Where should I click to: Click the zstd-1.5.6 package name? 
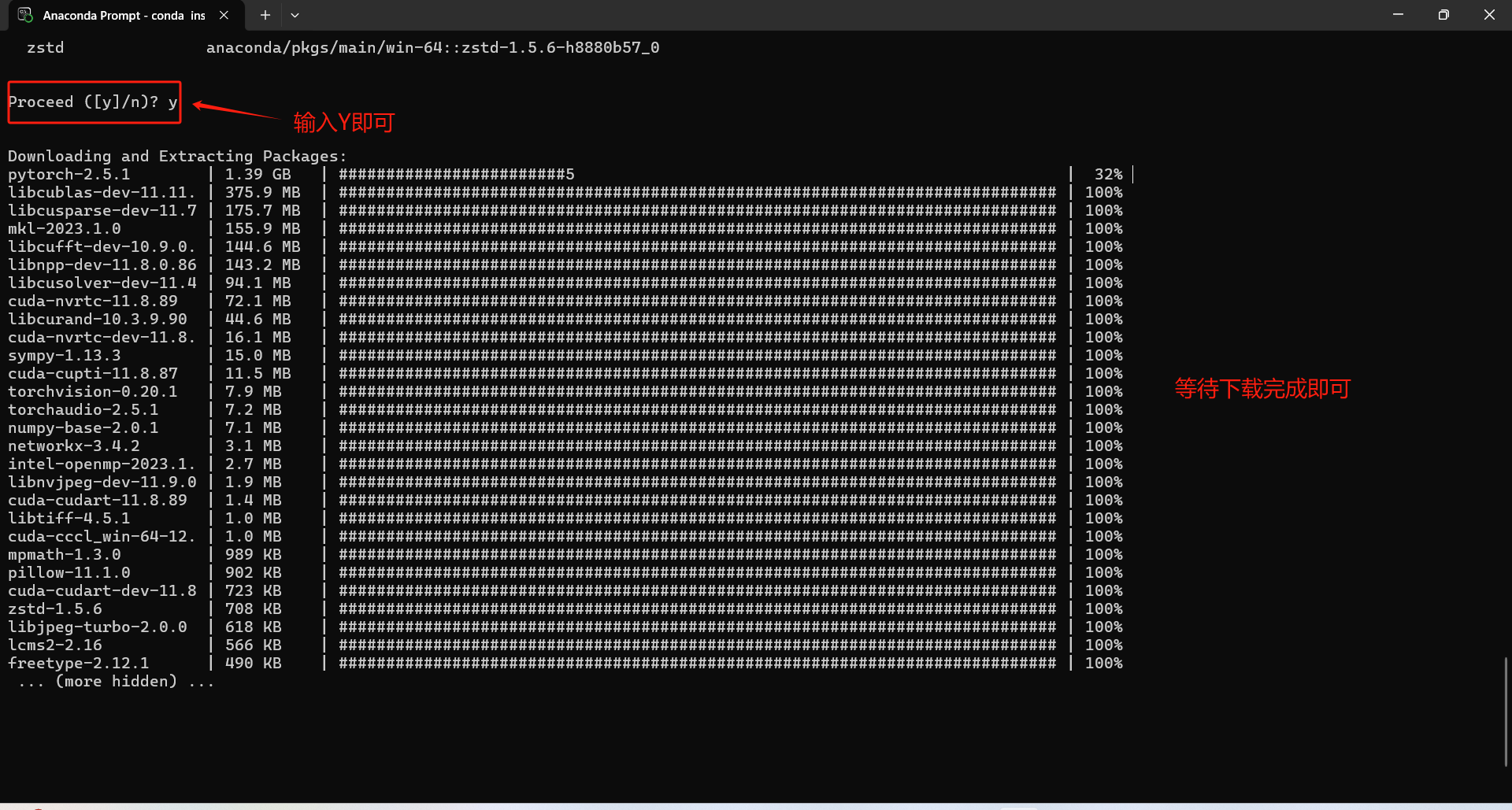coord(55,608)
